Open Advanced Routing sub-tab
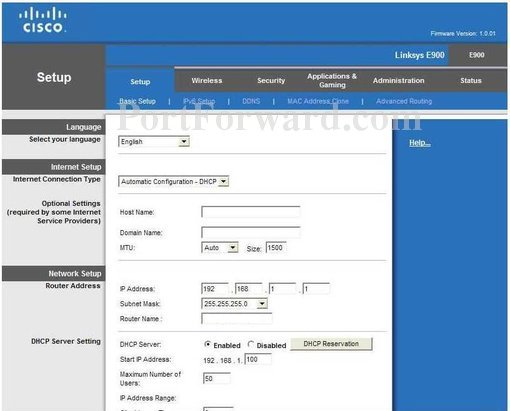Image resolution: width=510 pixels, height=411 pixels. [x=404, y=101]
